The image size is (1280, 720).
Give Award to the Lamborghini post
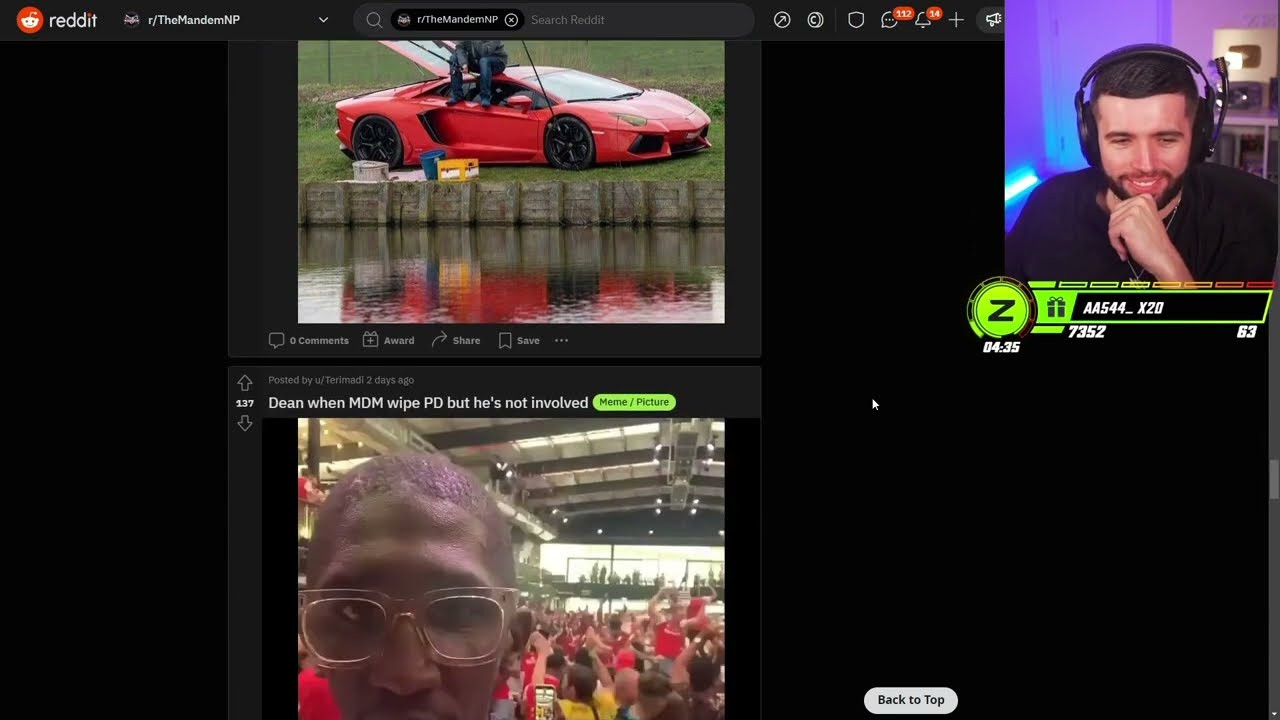(x=388, y=340)
